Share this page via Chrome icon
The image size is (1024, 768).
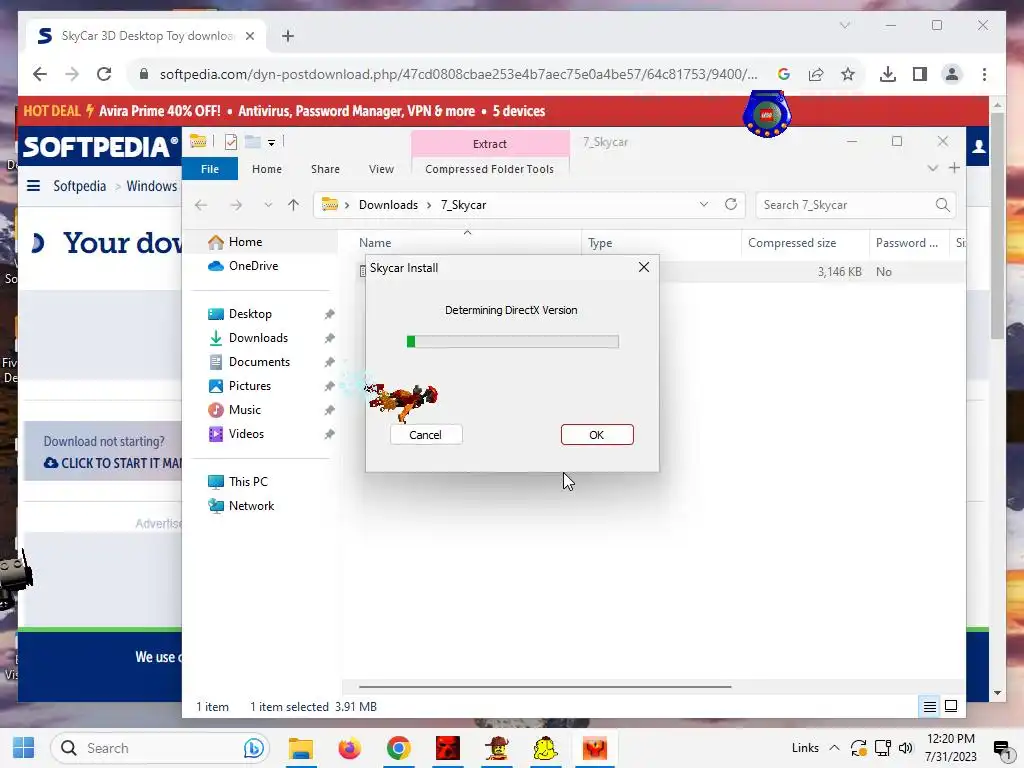tap(816, 74)
